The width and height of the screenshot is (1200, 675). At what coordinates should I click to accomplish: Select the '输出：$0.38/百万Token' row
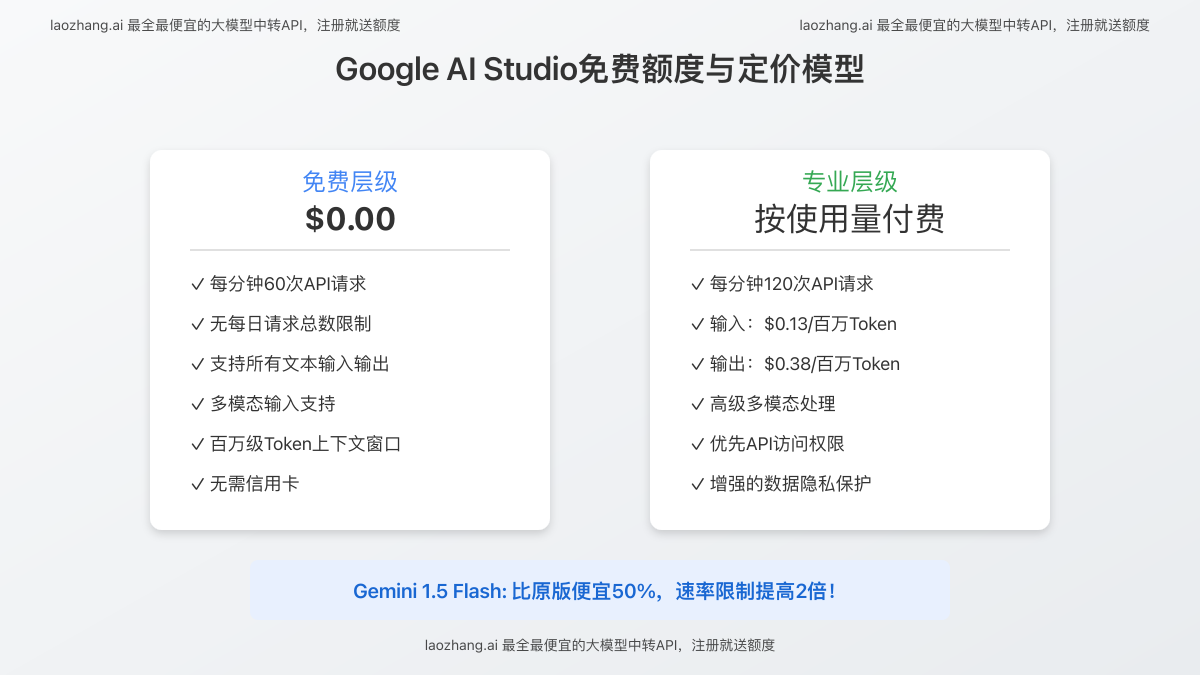click(x=795, y=364)
